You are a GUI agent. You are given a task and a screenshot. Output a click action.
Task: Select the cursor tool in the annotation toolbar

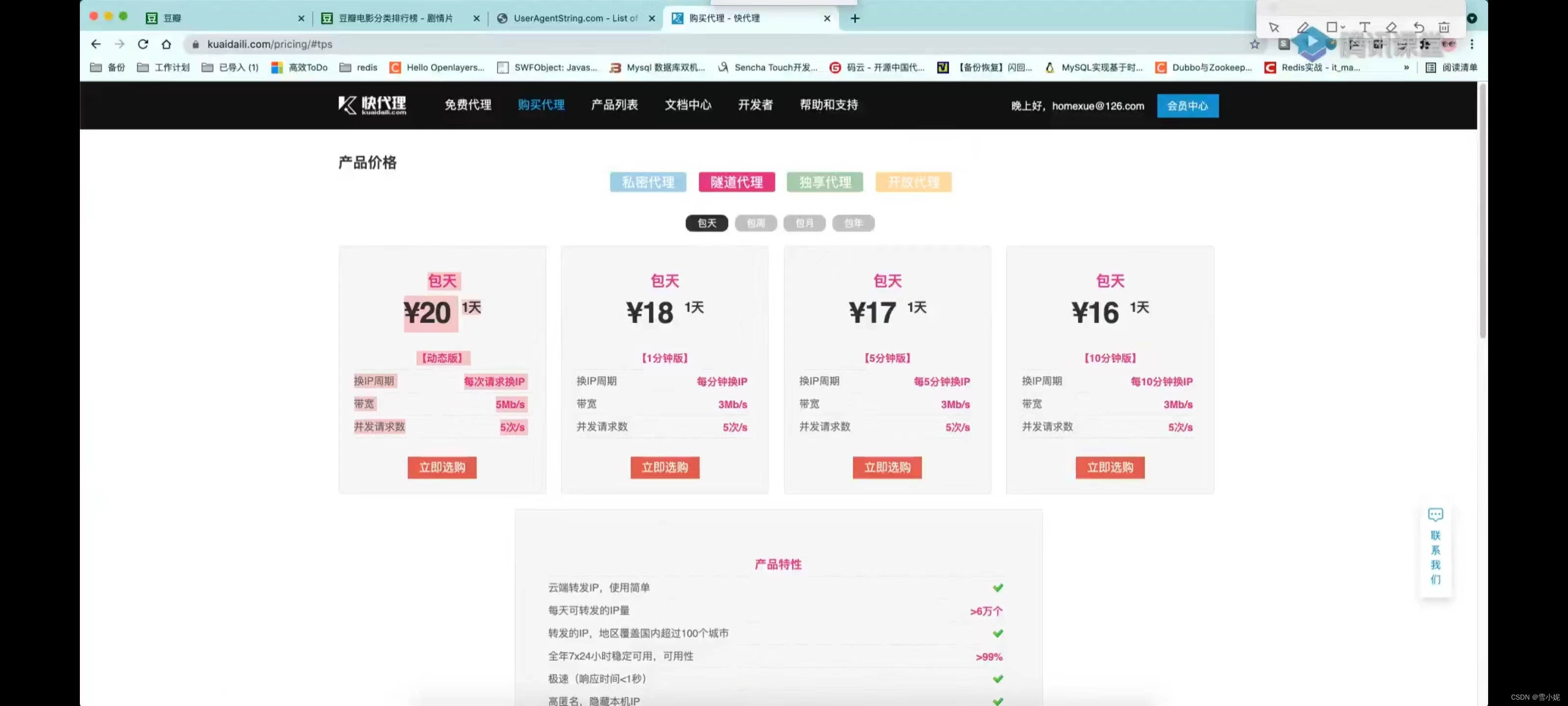(x=1274, y=27)
